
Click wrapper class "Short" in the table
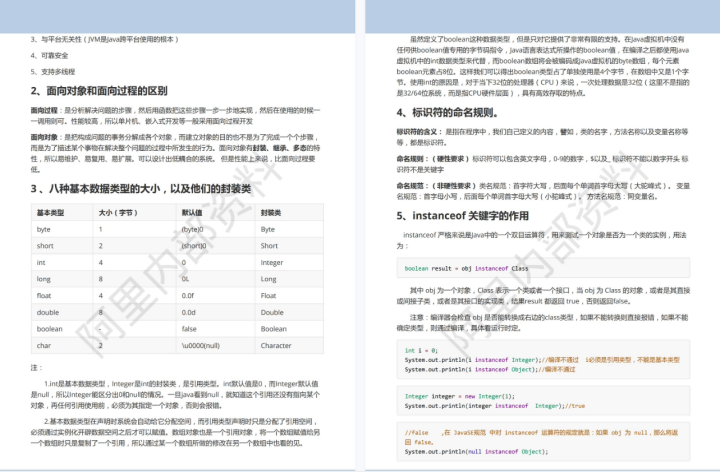269,246
